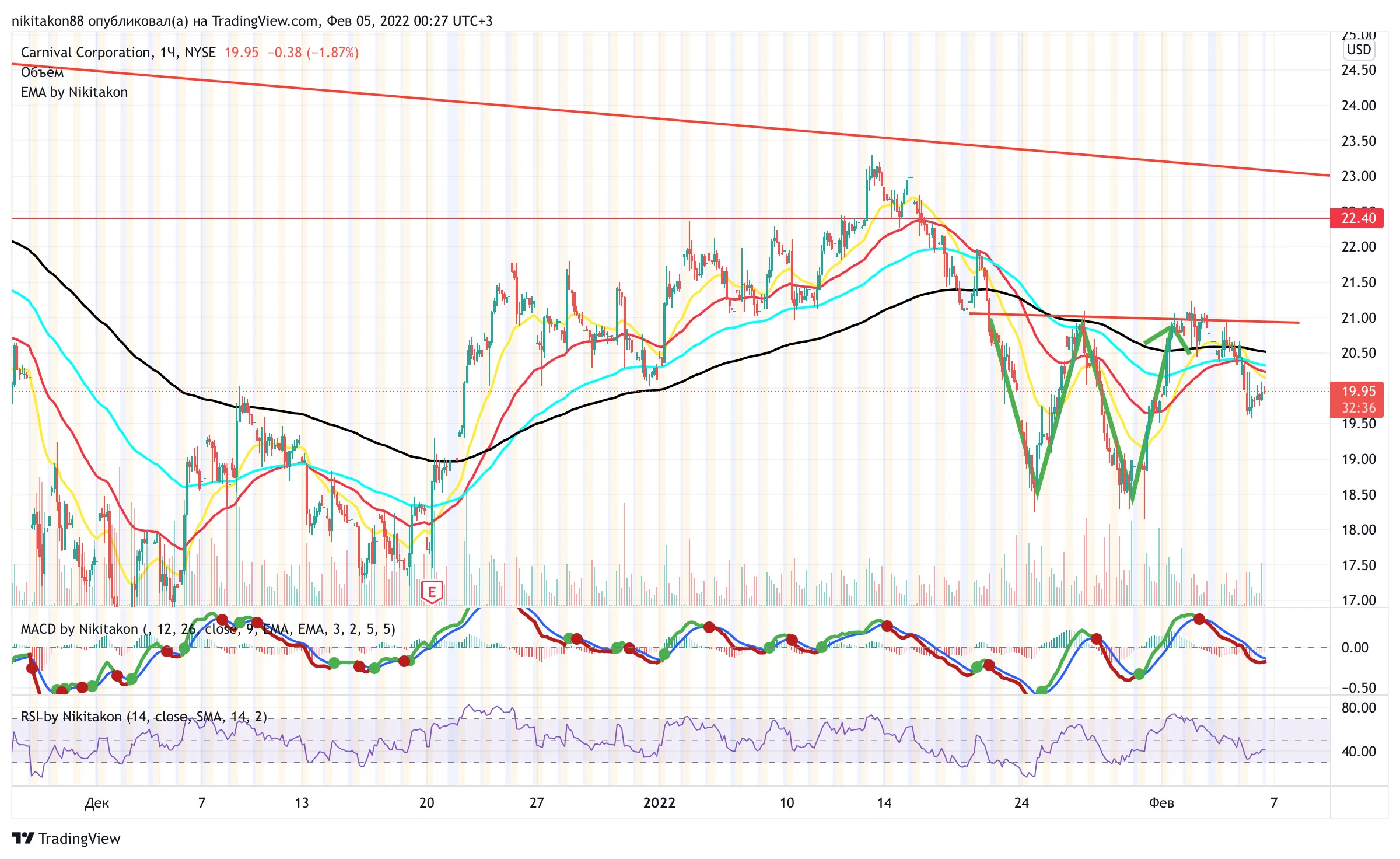Click the 18.00 price axis label
Viewport: 1400px width, 859px height.
pyautogui.click(x=1359, y=530)
